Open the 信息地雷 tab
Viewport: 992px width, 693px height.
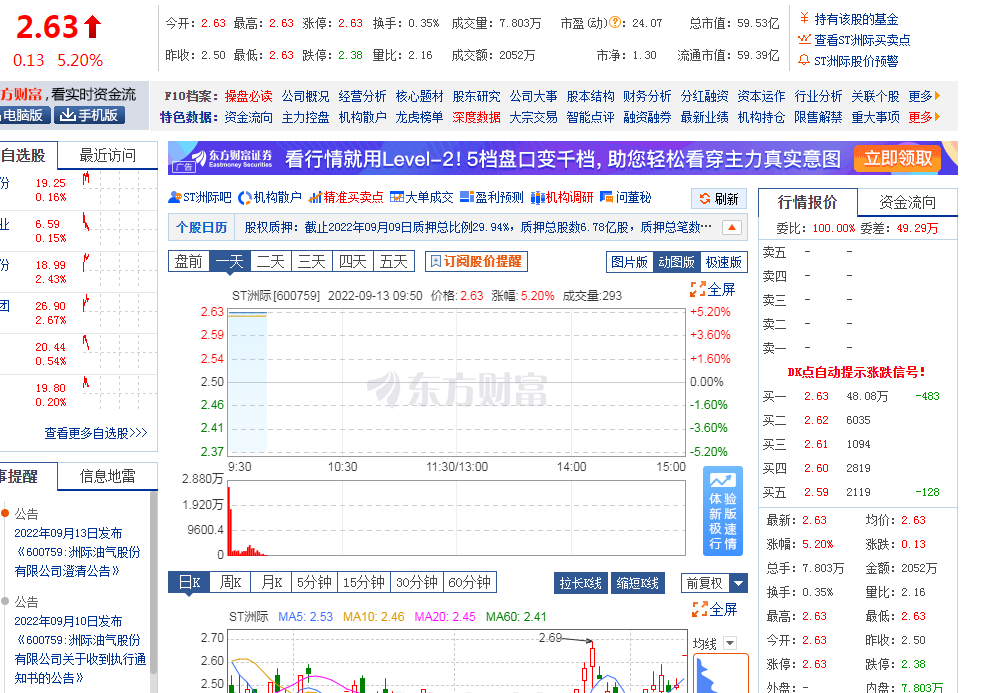108,477
